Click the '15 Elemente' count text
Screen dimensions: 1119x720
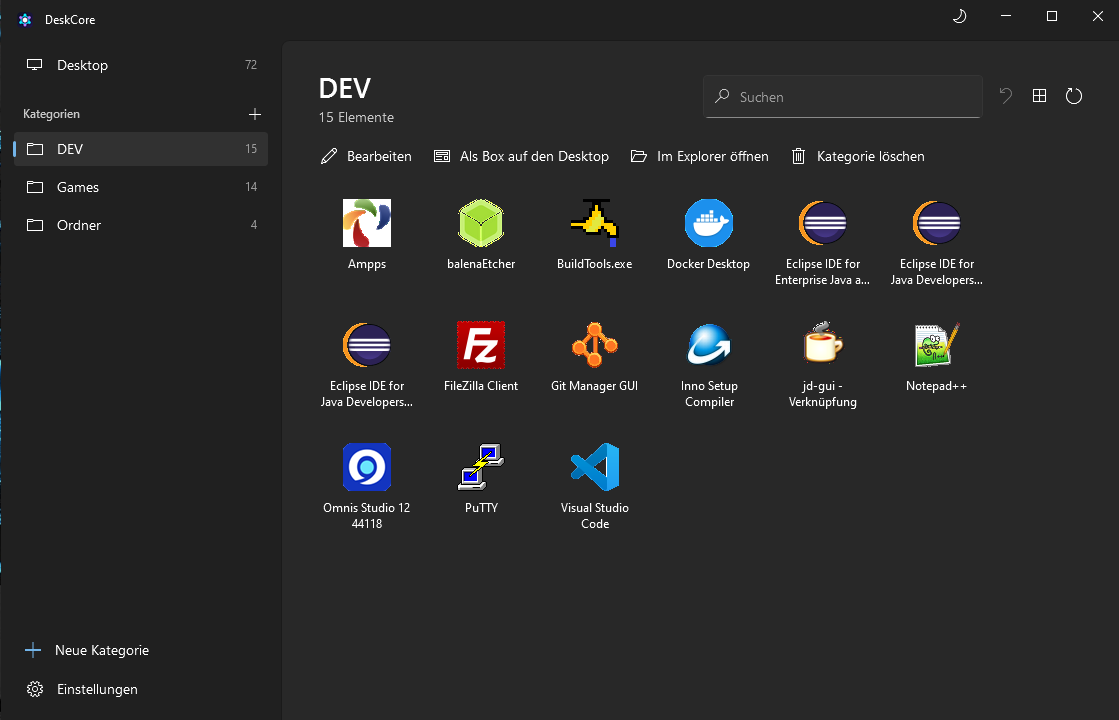pos(356,117)
